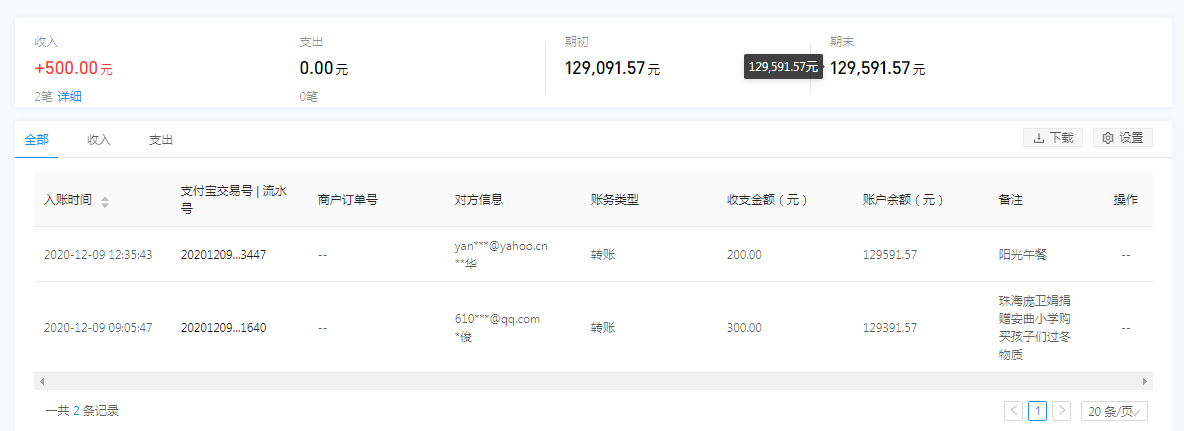Viewport: 1184px width, 431px height.
Task: Click the 账户余额（元） column header
Action: click(x=903, y=200)
